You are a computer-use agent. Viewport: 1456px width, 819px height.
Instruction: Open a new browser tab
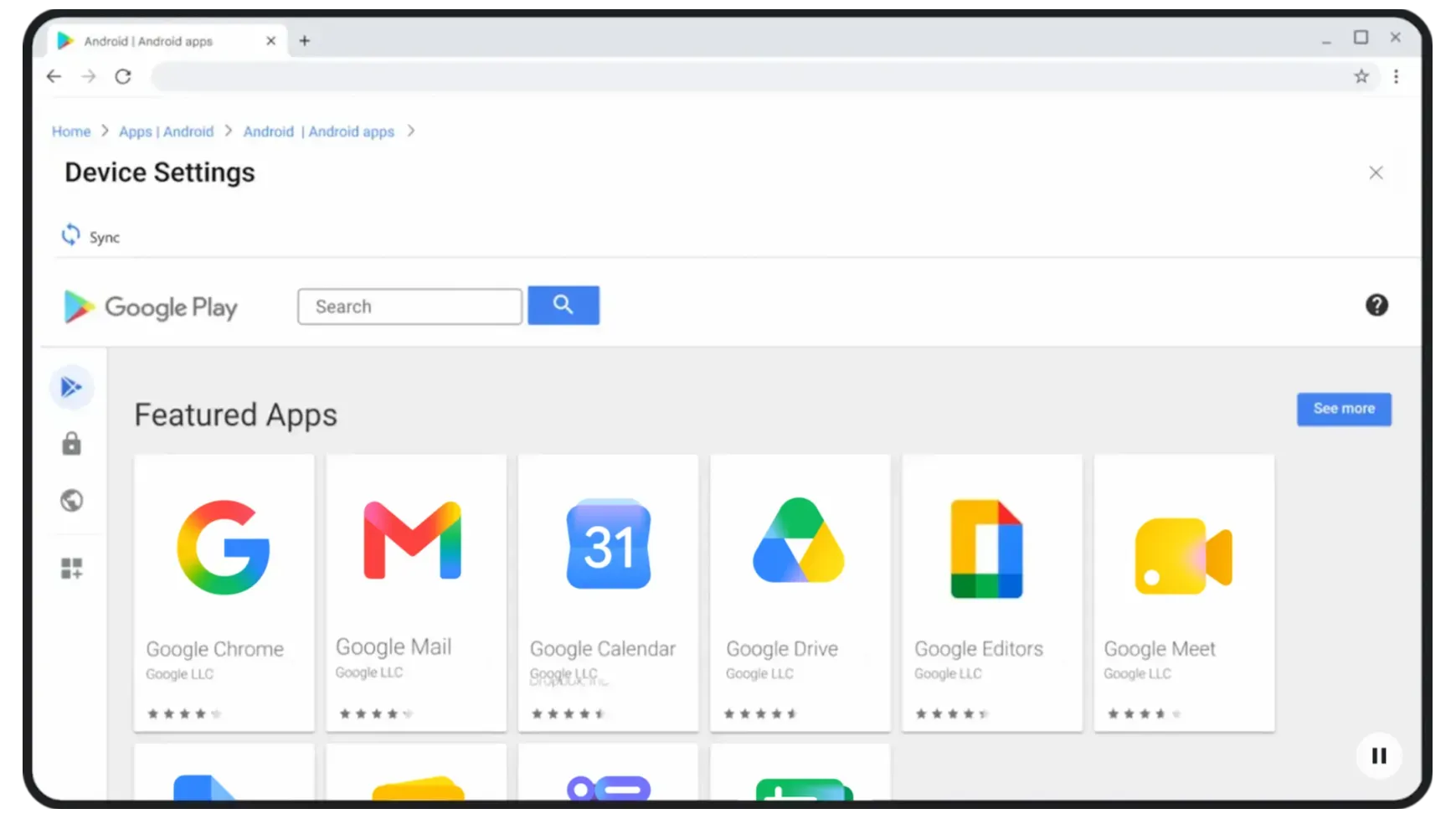(x=305, y=40)
